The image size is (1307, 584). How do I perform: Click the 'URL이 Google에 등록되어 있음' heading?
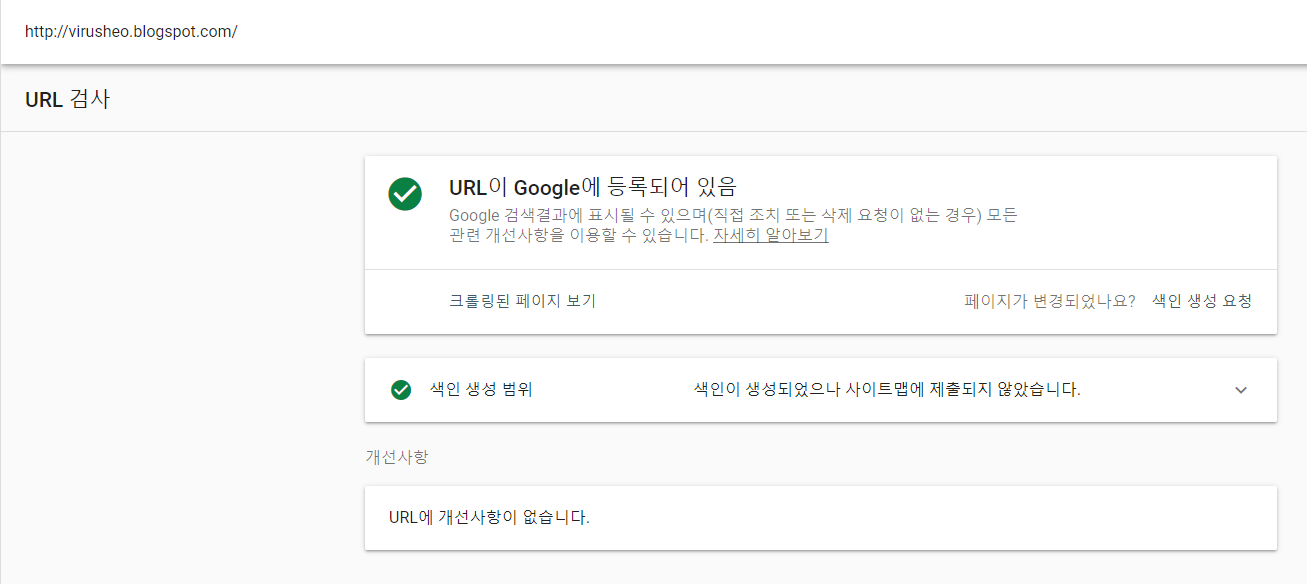pyautogui.click(x=592, y=187)
